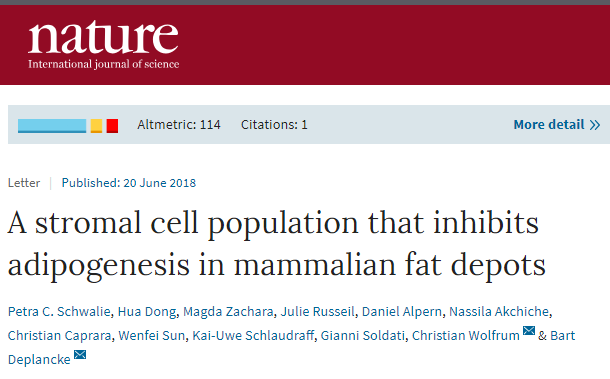Click the yellow Altmetric square
The height and width of the screenshot is (379, 610).
click(x=96, y=126)
